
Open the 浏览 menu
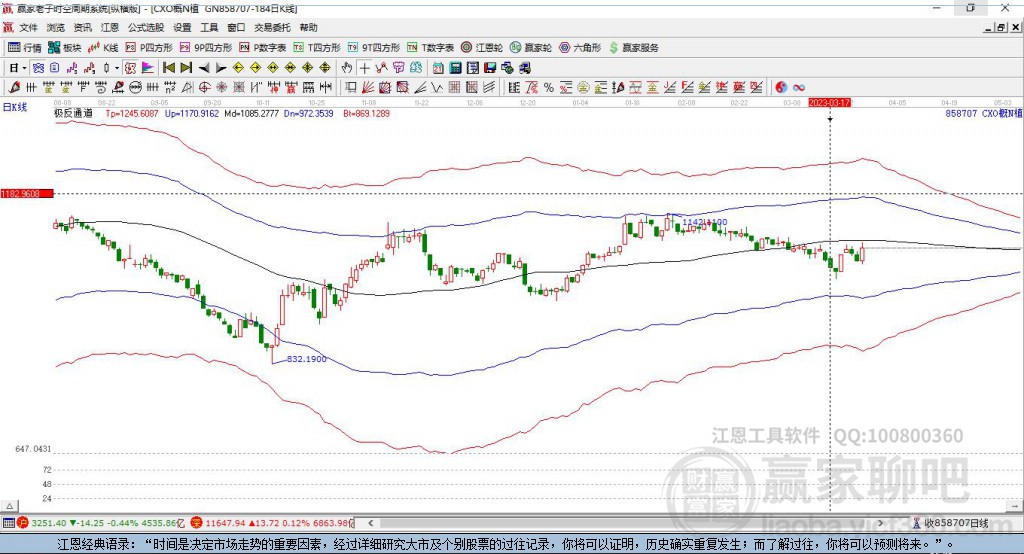pos(56,27)
